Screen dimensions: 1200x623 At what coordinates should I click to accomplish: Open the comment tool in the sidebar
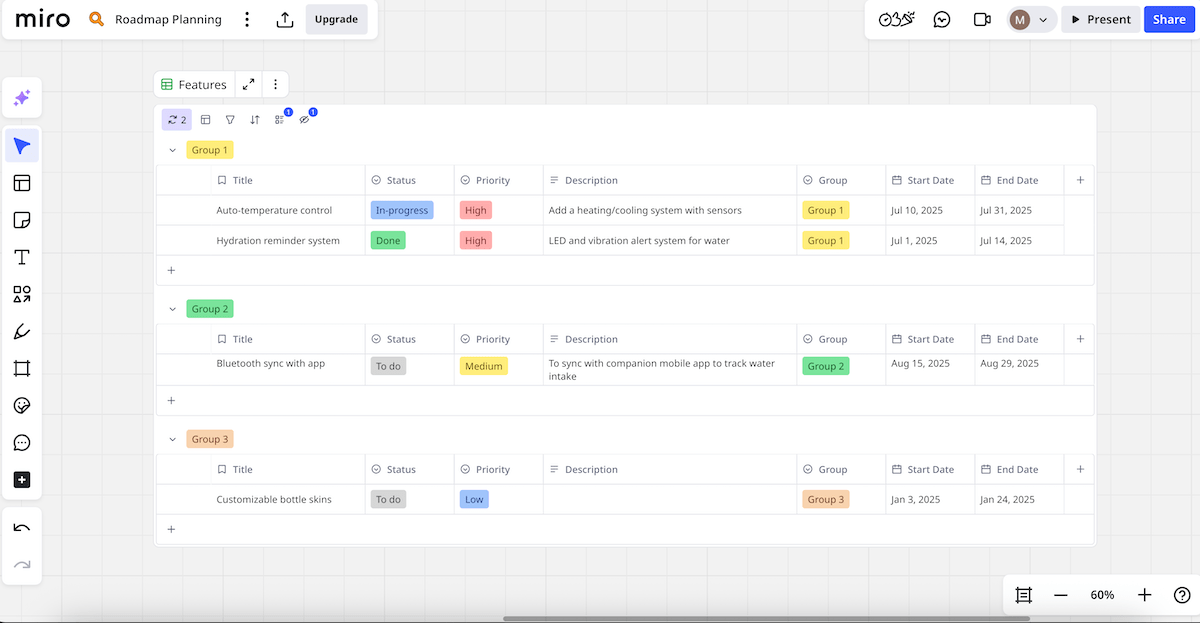click(x=22, y=443)
